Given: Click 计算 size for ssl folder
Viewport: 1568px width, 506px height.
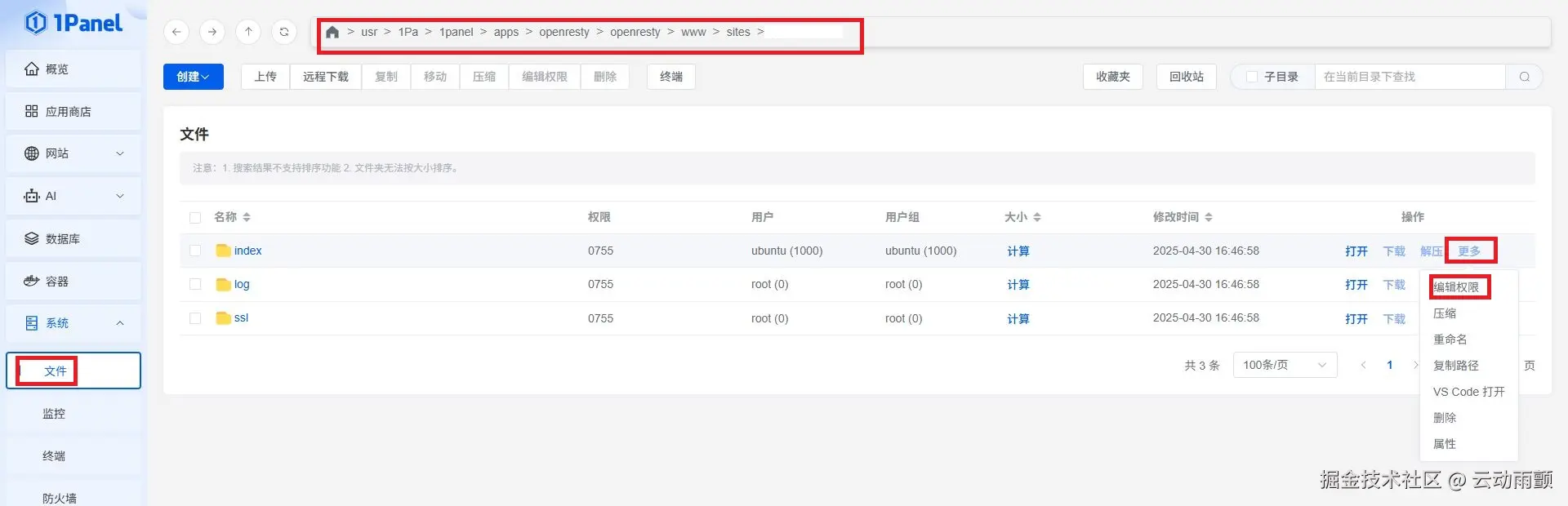Looking at the screenshot, I should [1018, 319].
